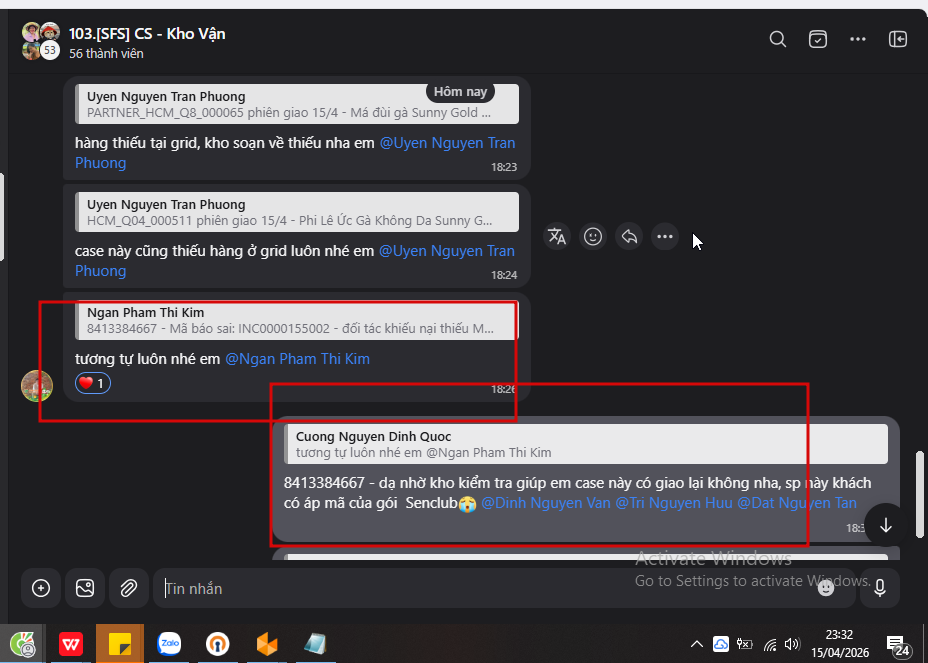928x663 pixels.
Task: Click the Hôm nay date badge
Action: [460, 92]
